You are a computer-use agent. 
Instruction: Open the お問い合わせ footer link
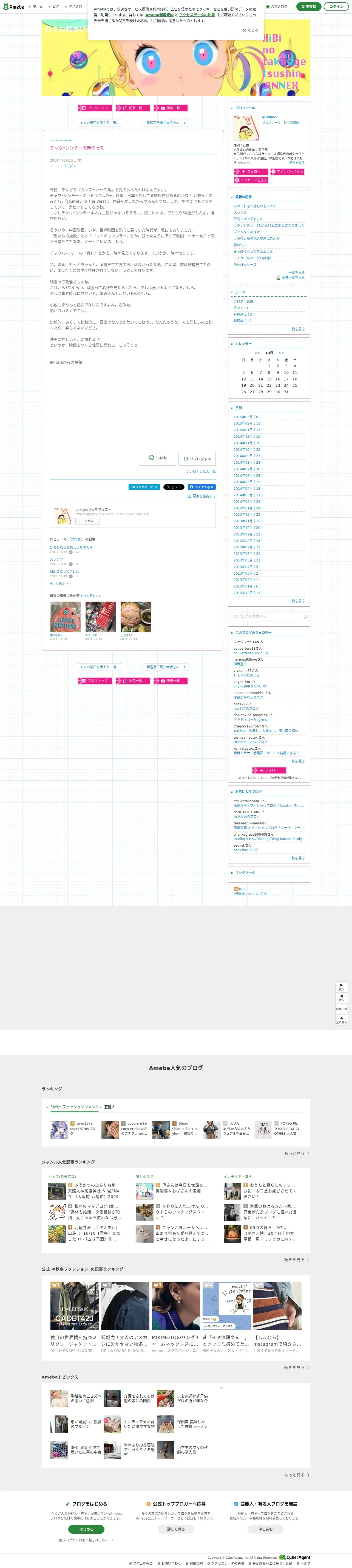pos(169,1563)
